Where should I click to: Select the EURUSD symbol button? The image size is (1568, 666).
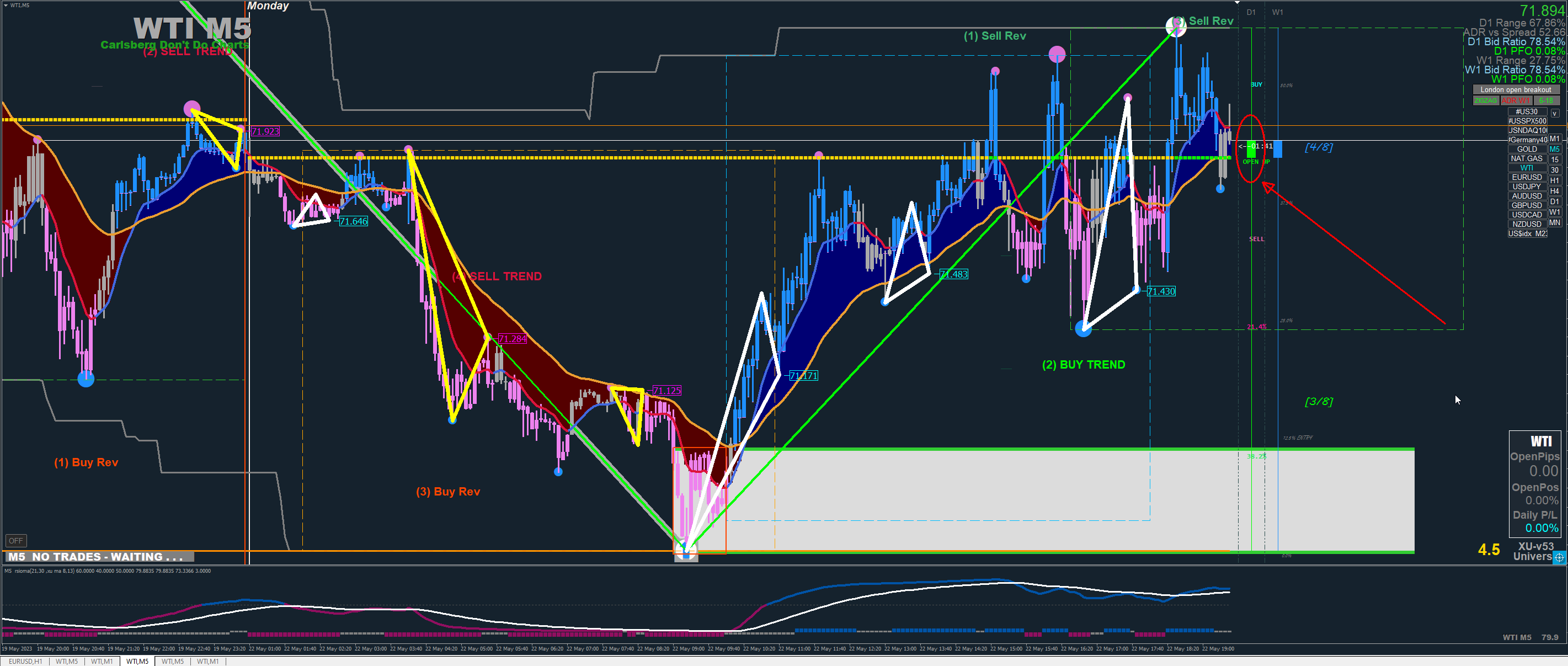(1527, 177)
